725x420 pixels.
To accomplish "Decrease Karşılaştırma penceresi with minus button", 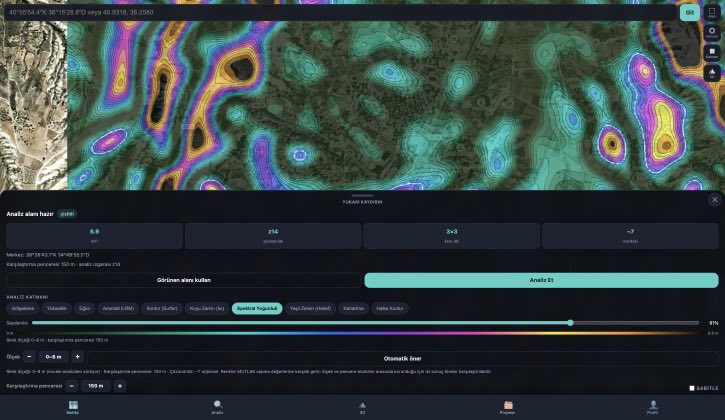I will pyautogui.click(x=71, y=386).
